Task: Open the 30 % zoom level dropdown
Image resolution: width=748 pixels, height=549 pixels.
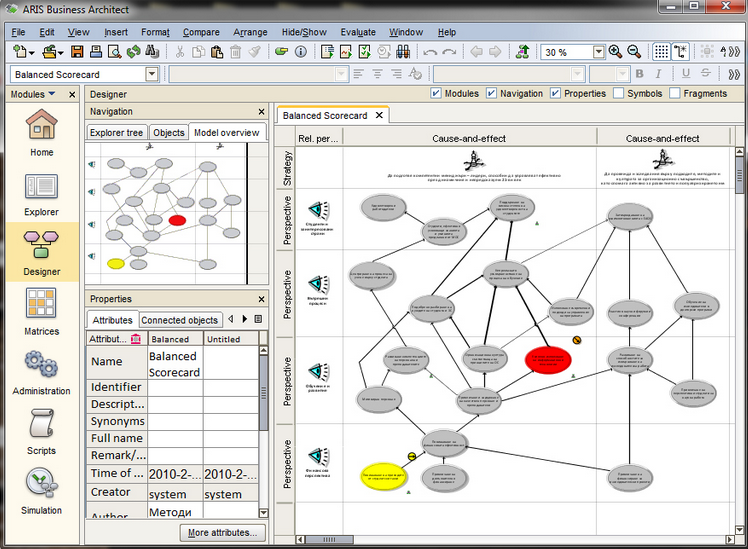Action: [599, 52]
